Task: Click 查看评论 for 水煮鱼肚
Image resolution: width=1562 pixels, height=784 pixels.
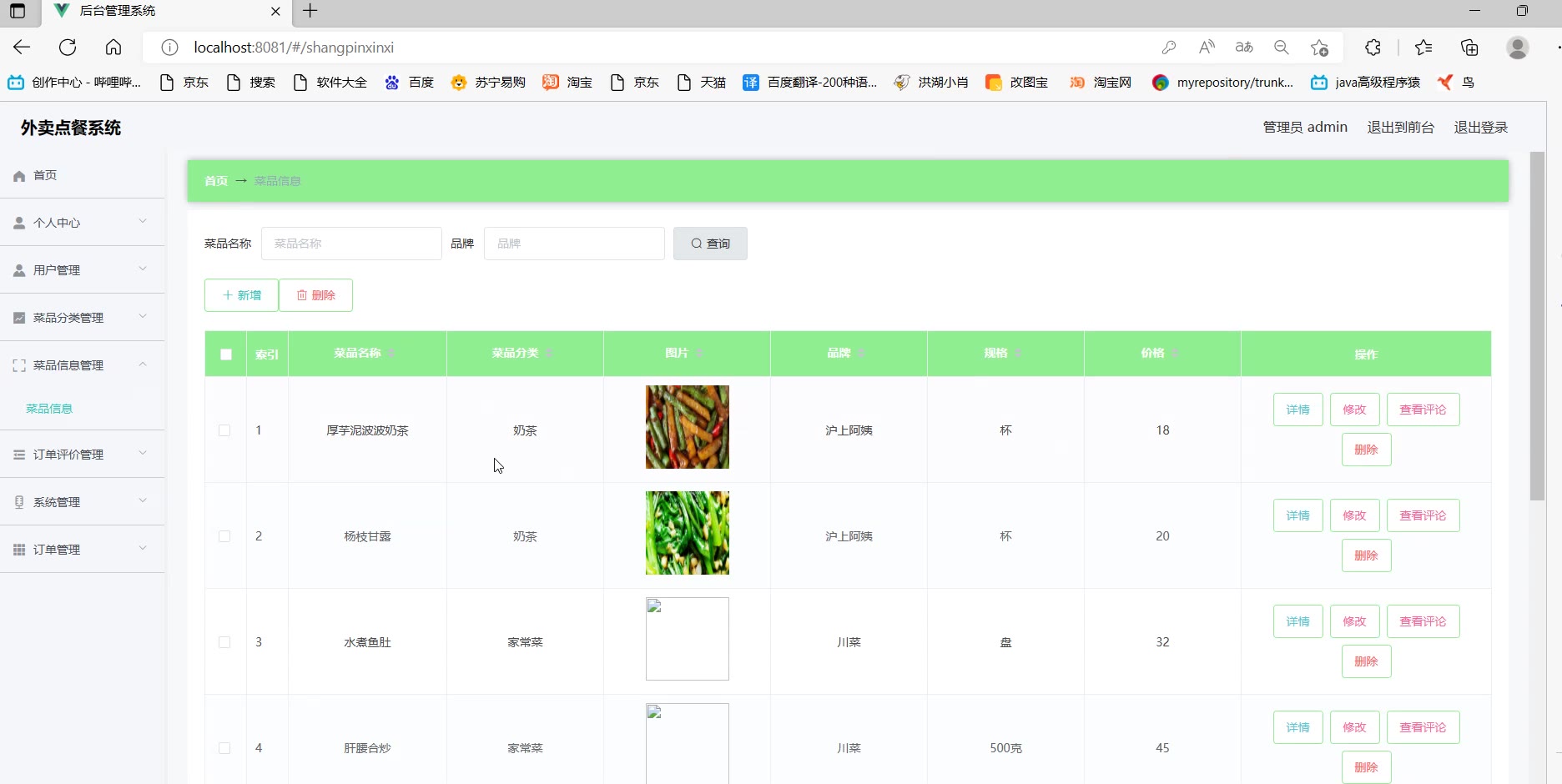Action: [1423, 621]
